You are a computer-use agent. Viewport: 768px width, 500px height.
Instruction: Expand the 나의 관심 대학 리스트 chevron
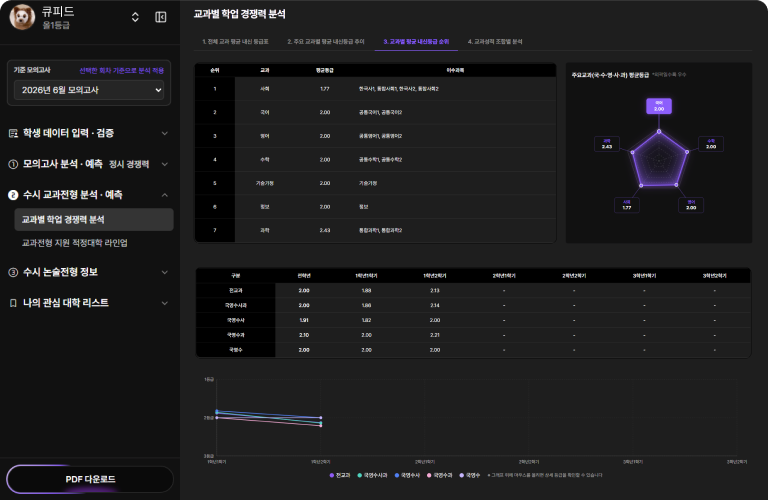tap(165, 303)
